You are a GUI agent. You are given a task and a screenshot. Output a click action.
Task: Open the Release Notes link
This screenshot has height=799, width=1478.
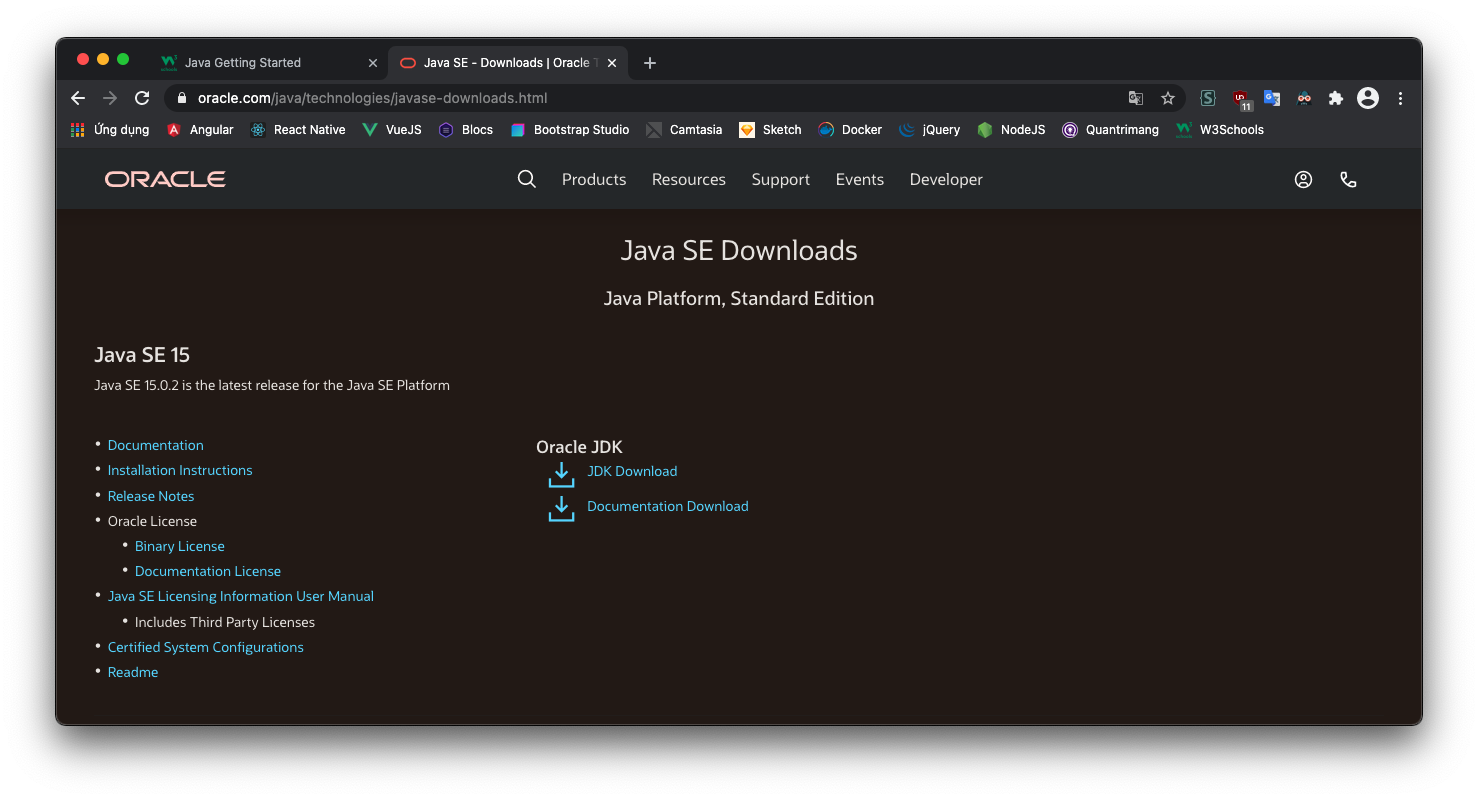(151, 496)
